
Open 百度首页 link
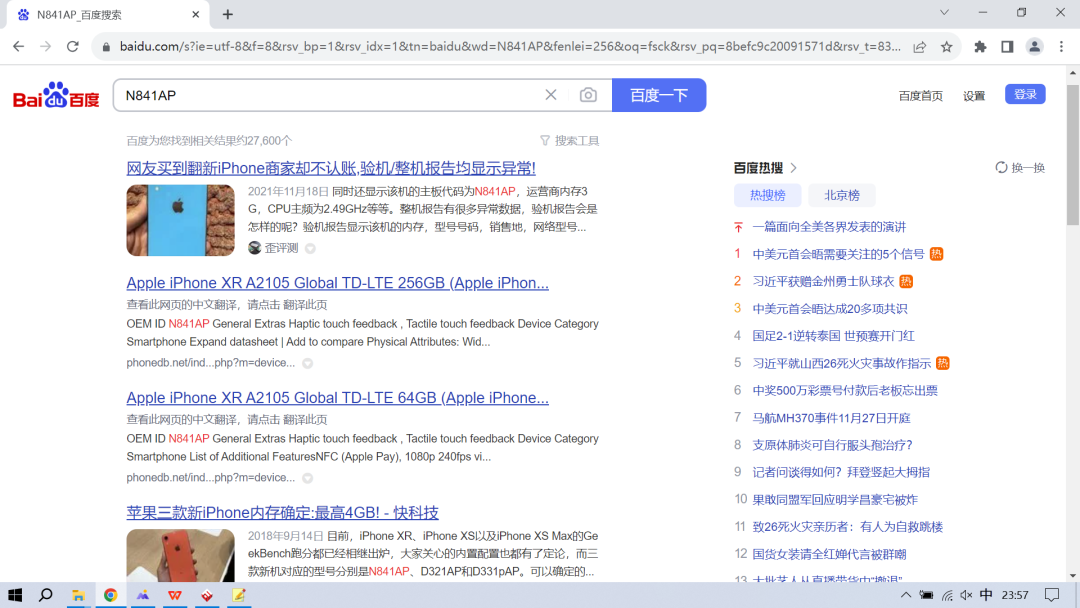pos(920,96)
